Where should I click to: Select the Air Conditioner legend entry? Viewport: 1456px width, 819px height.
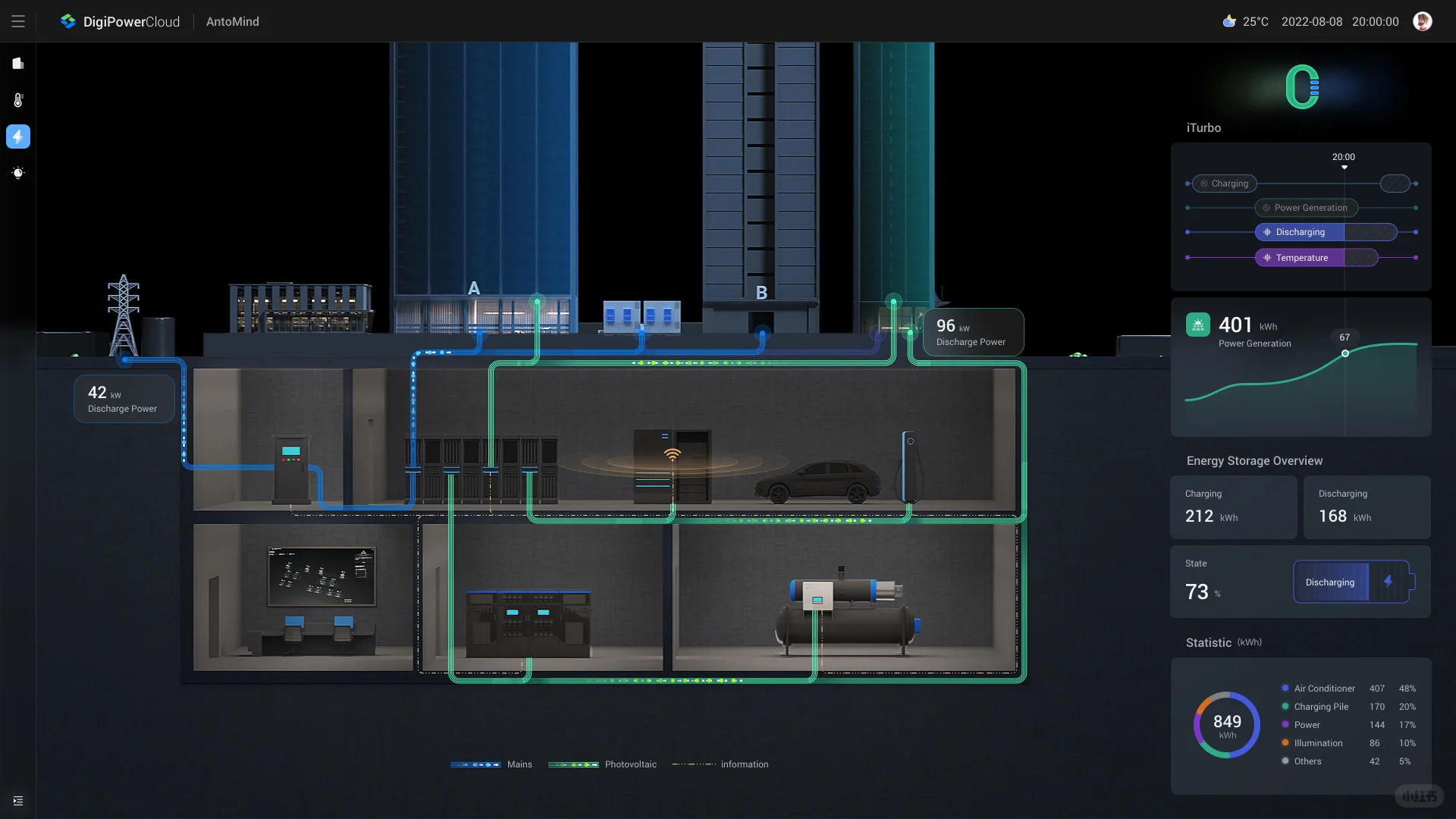[x=1324, y=689]
